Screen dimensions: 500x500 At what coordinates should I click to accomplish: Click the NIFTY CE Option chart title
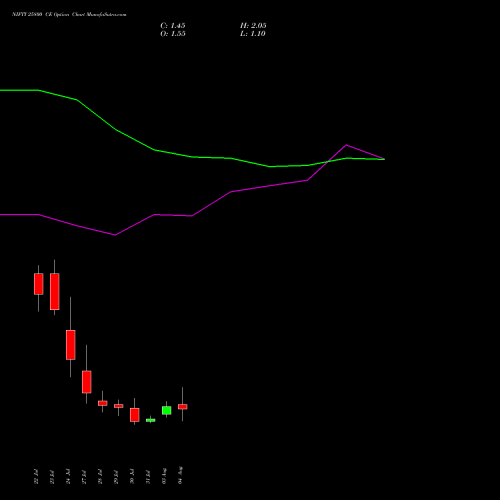69,15
